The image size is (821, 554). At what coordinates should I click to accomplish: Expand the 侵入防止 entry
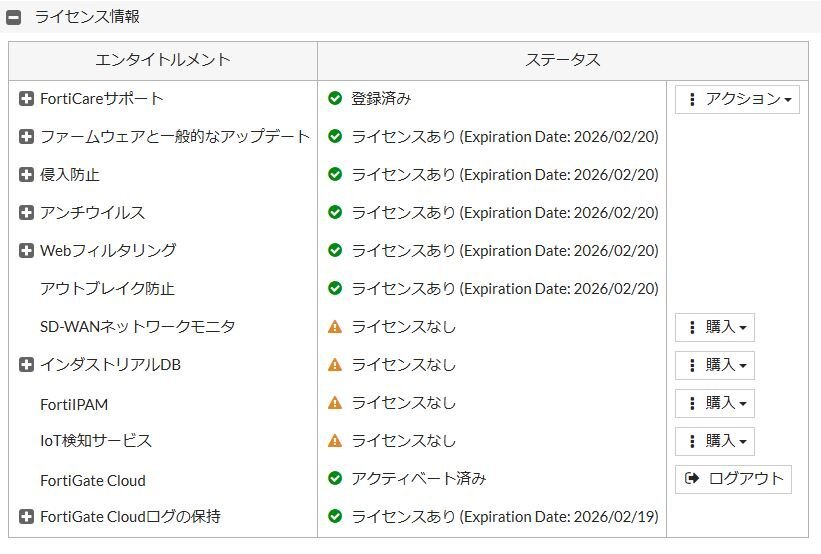coord(26,174)
